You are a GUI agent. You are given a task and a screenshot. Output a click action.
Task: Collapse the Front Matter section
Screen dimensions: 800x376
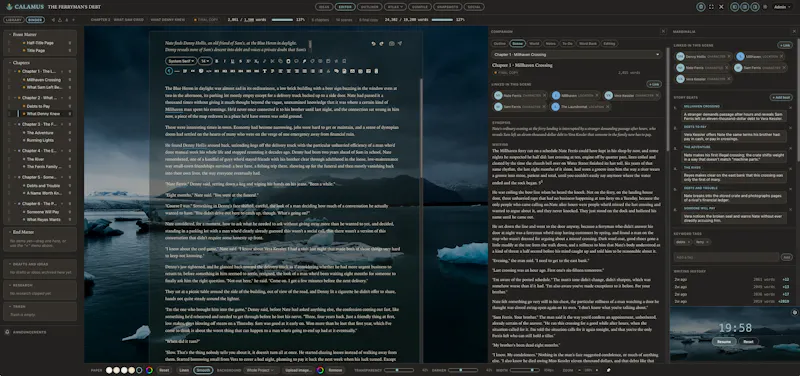(x=10, y=34)
